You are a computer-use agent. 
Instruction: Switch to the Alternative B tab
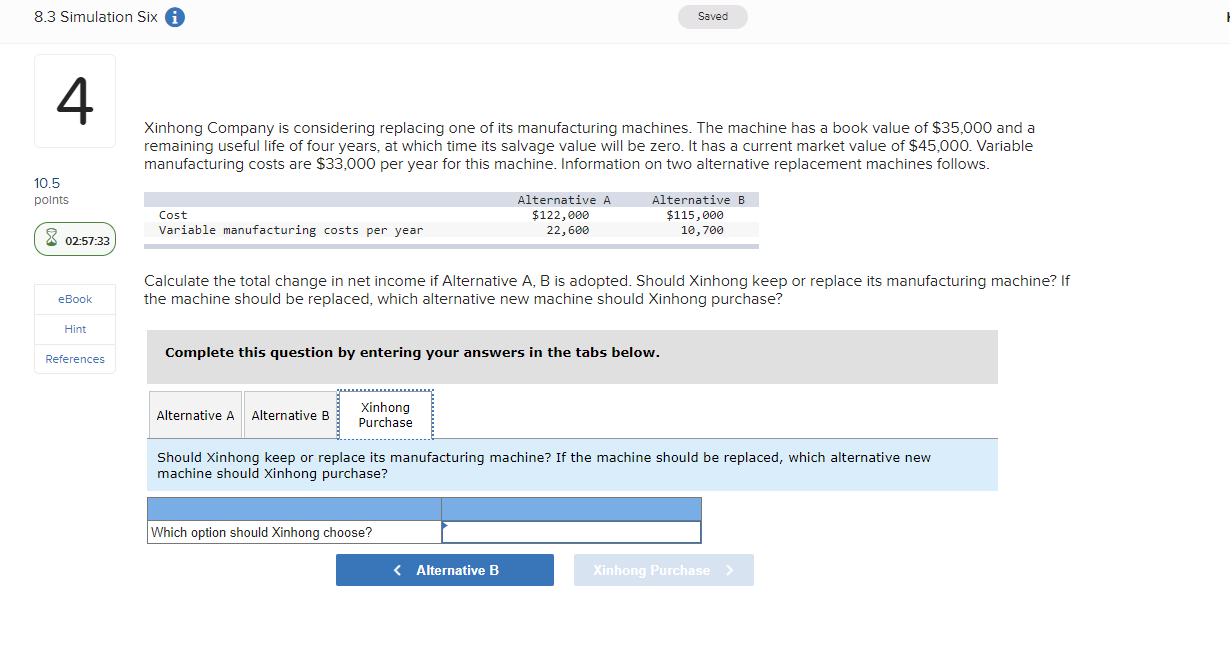point(291,415)
